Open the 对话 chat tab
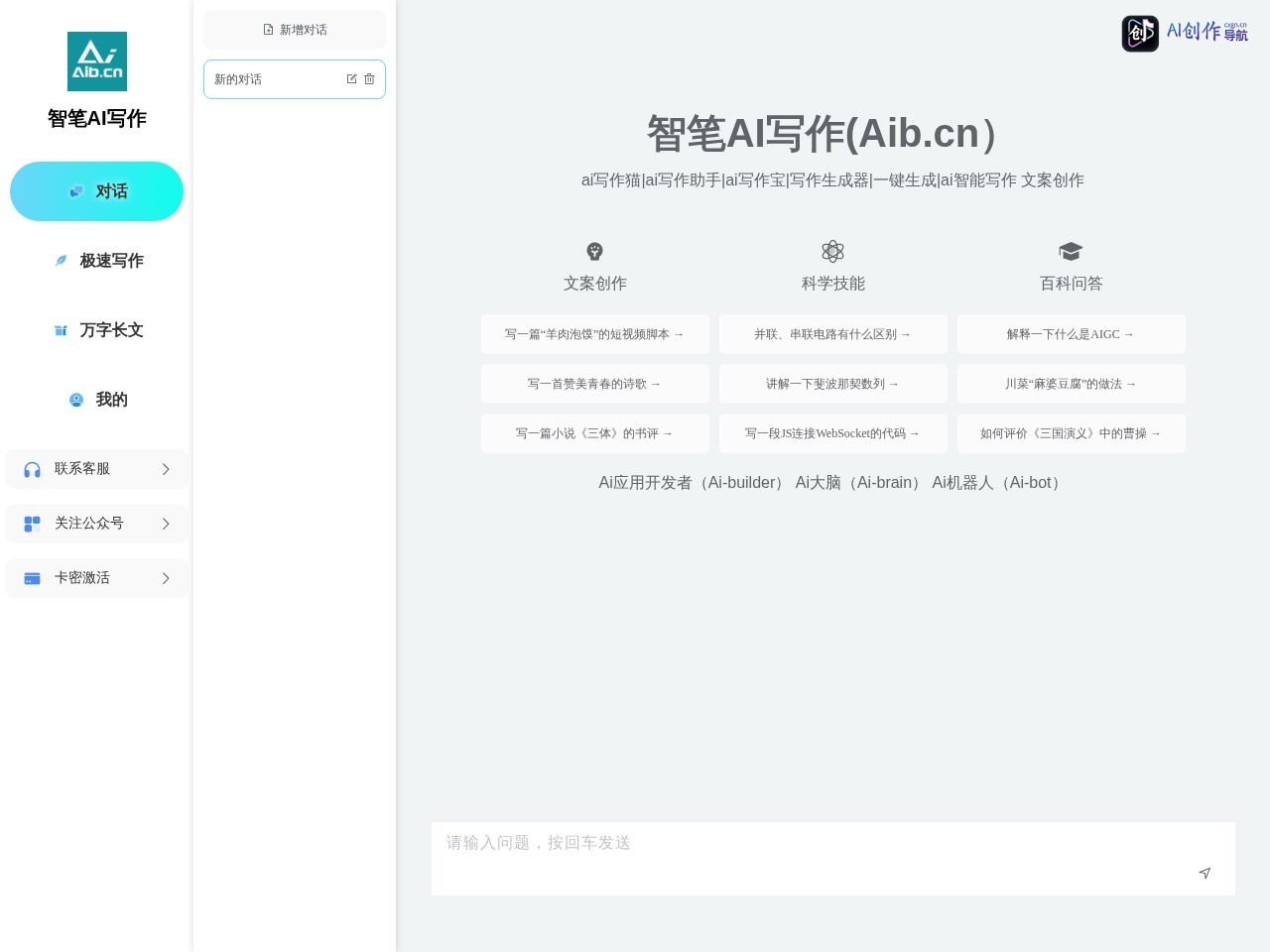The image size is (1270, 952). [x=97, y=191]
